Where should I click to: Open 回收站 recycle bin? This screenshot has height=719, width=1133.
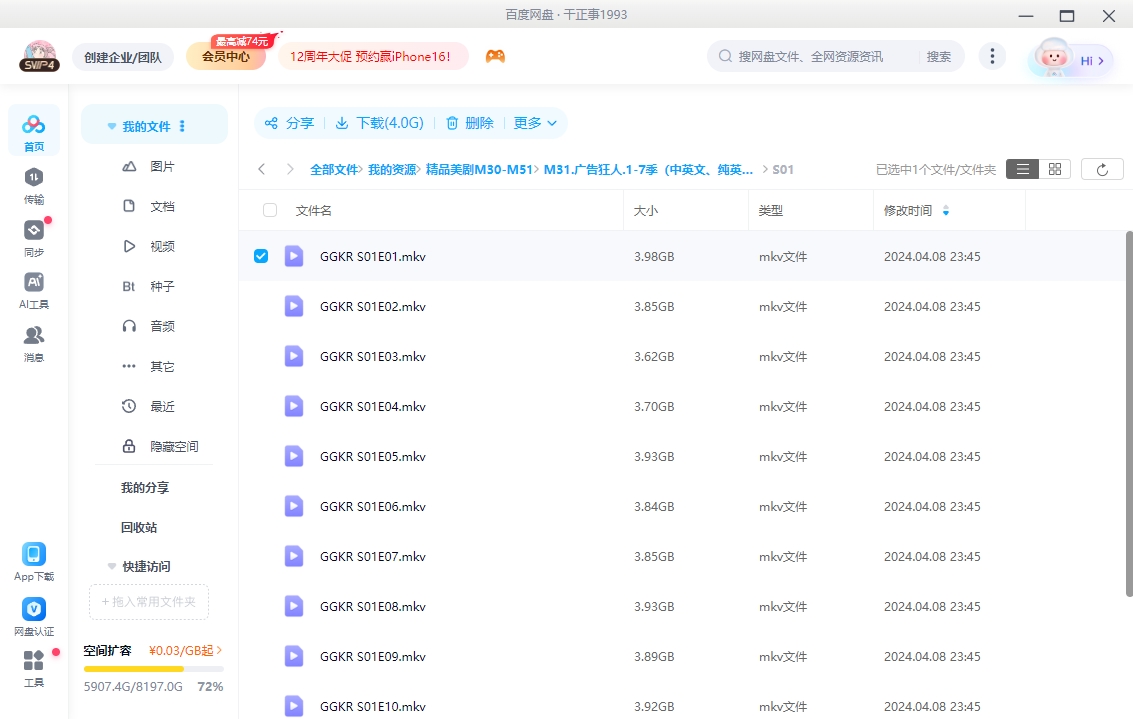[x=139, y=527]
